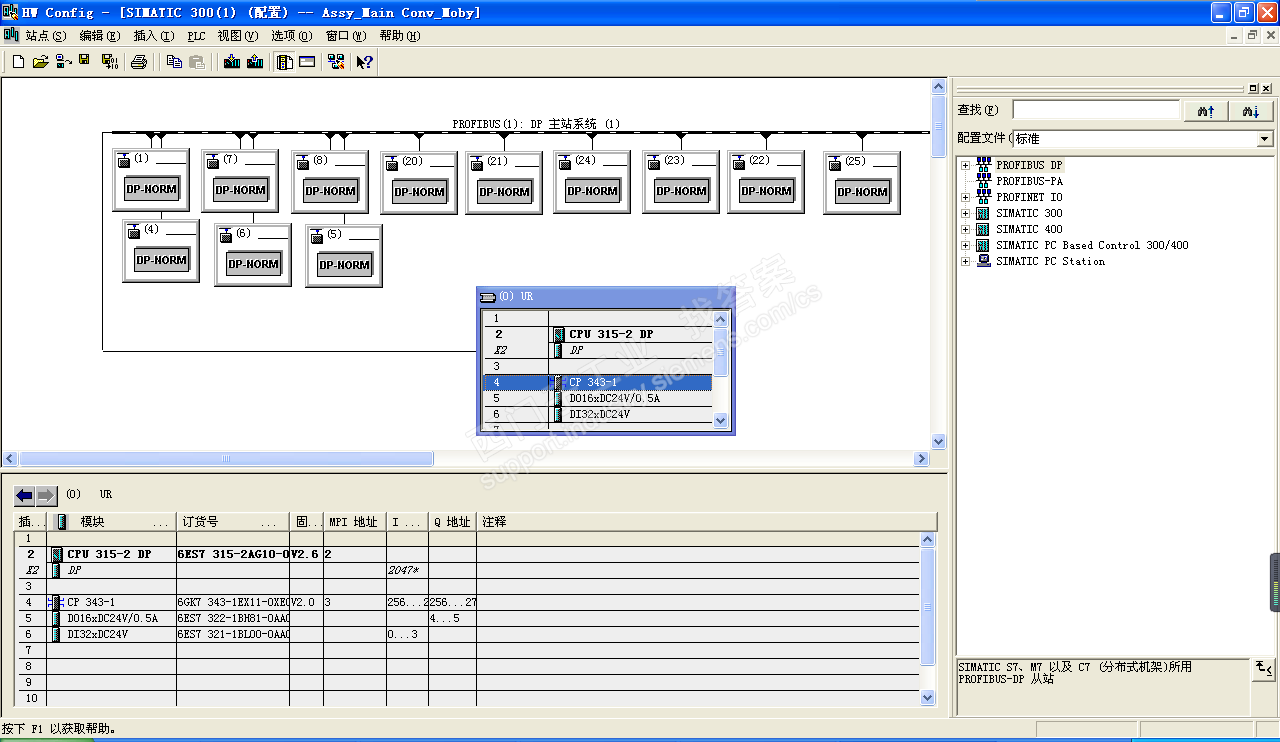
Task: Click the Open online station toolbar icon
Action: coord(63,62)
